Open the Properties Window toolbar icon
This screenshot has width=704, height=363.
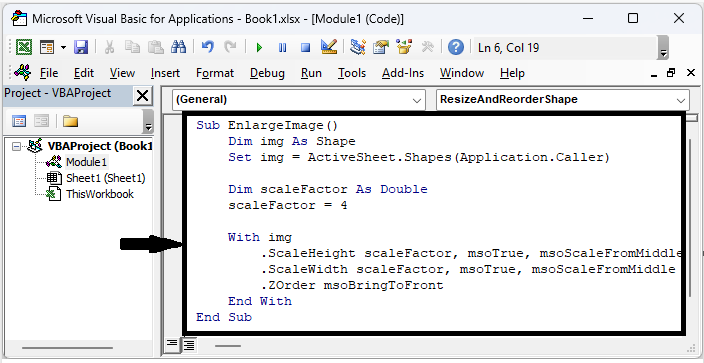click(x=381, y=47)
